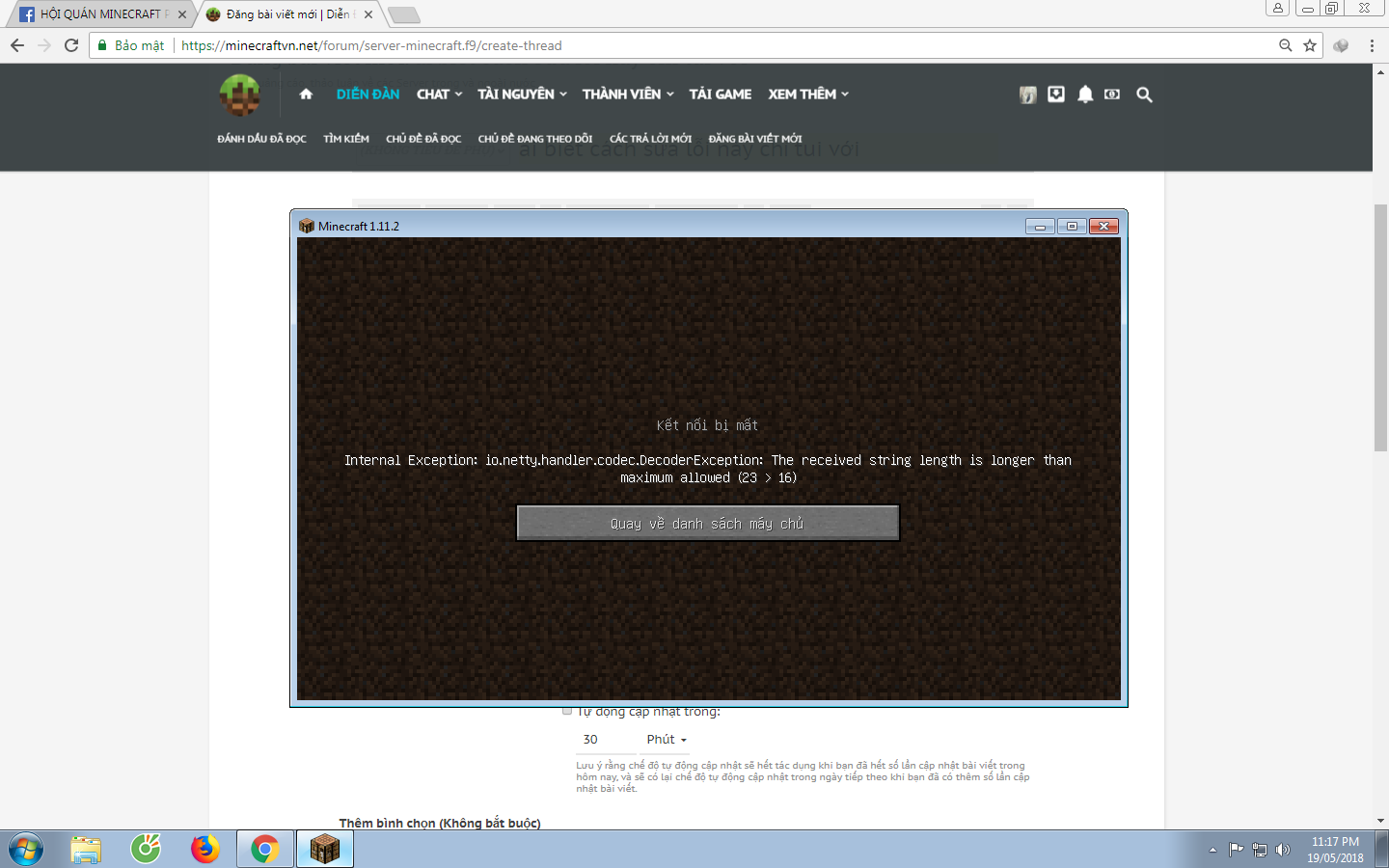Image resolution: width=1389 pixels, height=868 pixels.
Task: Reload the page with the refresh icon
Action: [x=71, y=45]
